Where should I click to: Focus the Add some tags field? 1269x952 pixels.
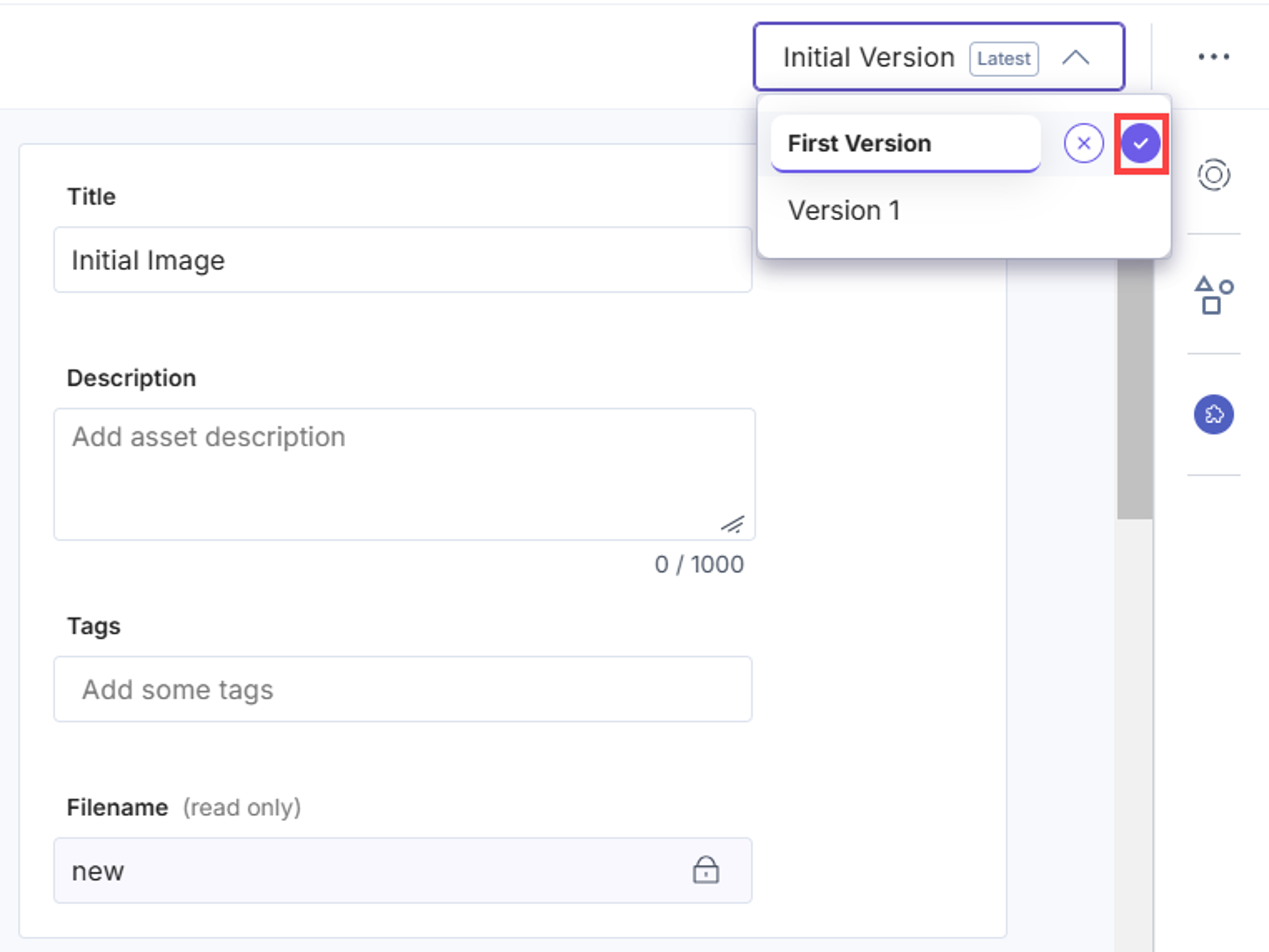tap(403, 689)
